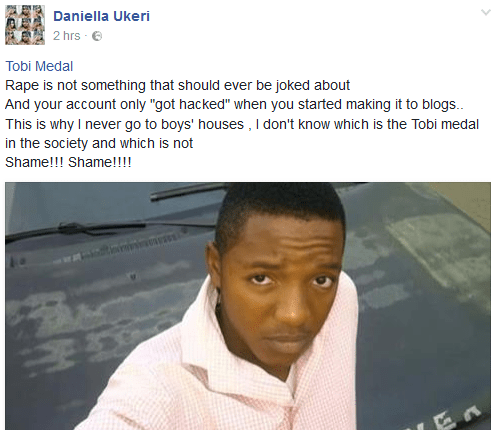Expand the post options chevron
Viewport: 491px width, 430px height.
point(485,13)
